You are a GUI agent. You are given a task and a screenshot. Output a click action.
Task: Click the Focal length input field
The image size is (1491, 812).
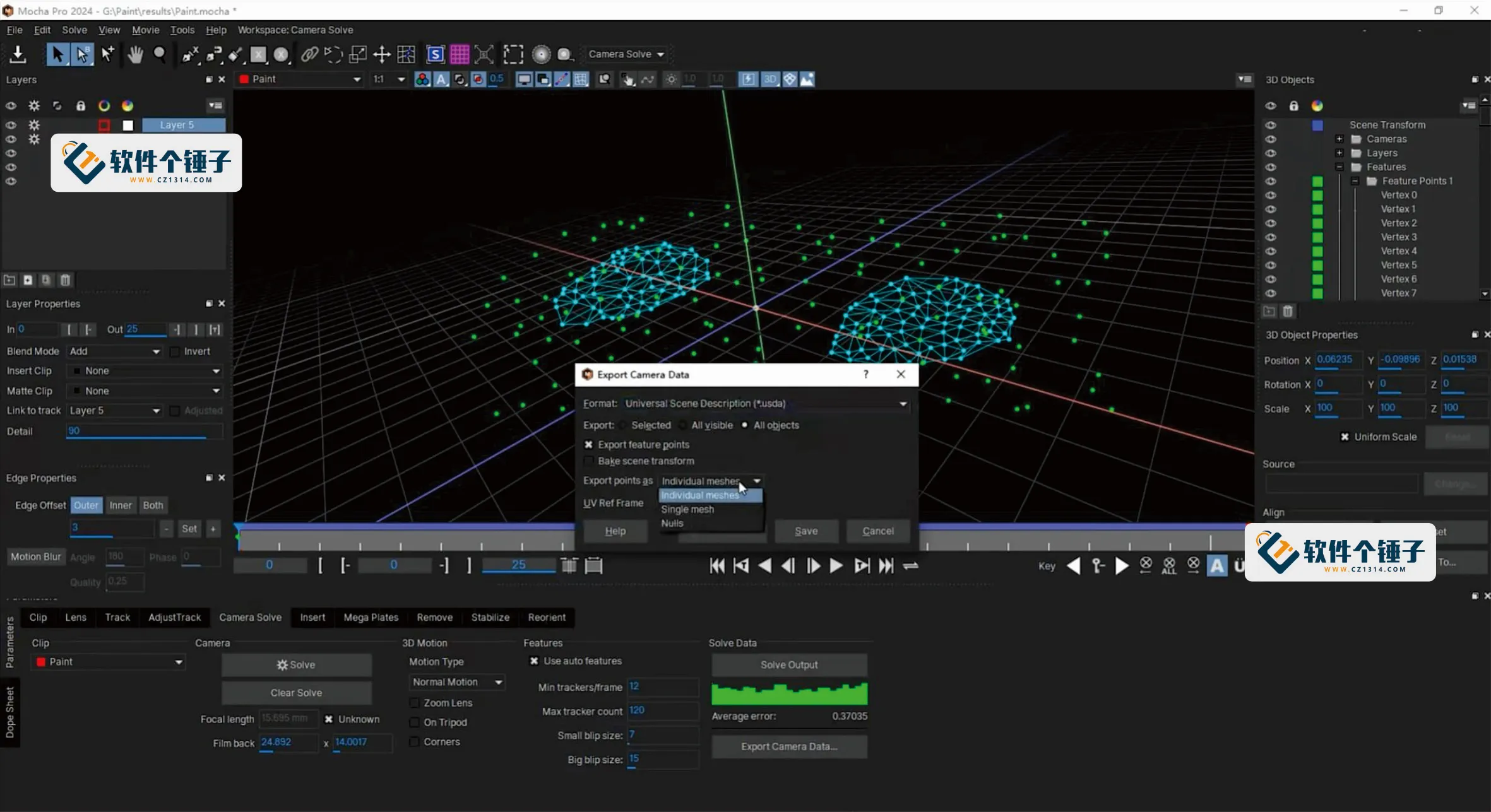pos(288,719)
